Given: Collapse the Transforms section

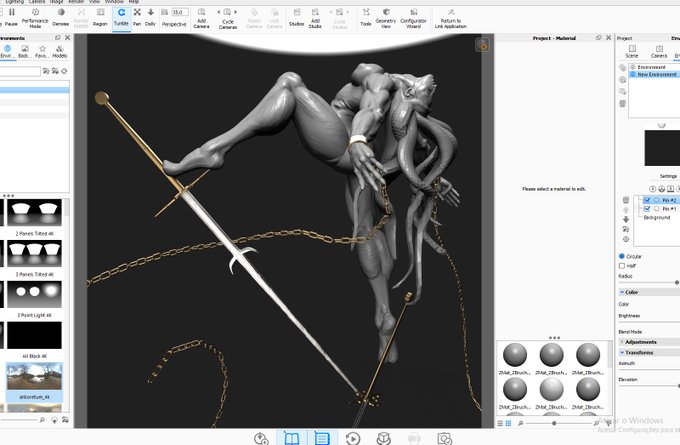Looking at the screenshot, I should pos(622,353).
